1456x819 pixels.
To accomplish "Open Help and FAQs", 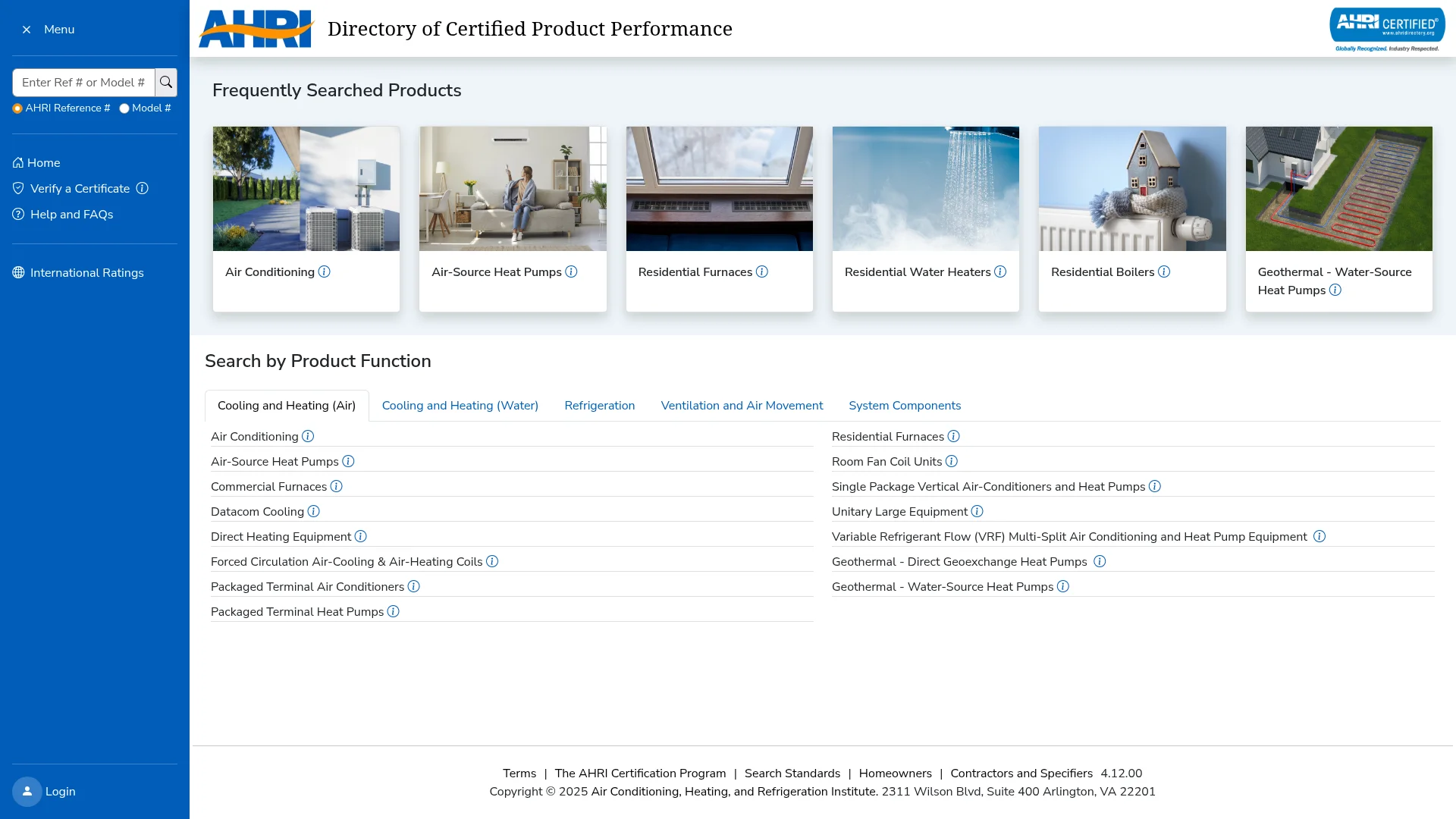I will click(63, 215).
